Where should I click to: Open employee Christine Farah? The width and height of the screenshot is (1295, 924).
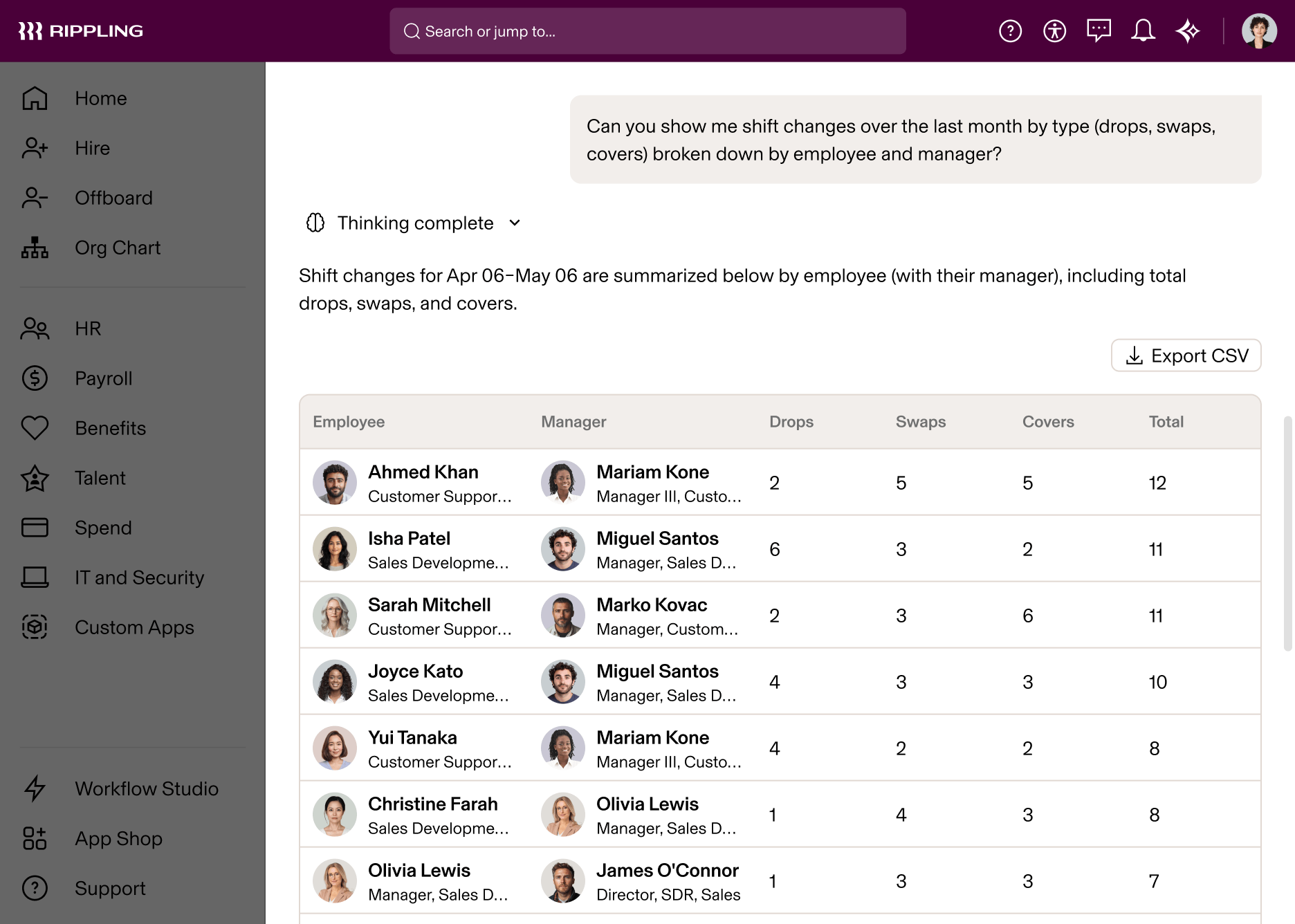point(432,804)
